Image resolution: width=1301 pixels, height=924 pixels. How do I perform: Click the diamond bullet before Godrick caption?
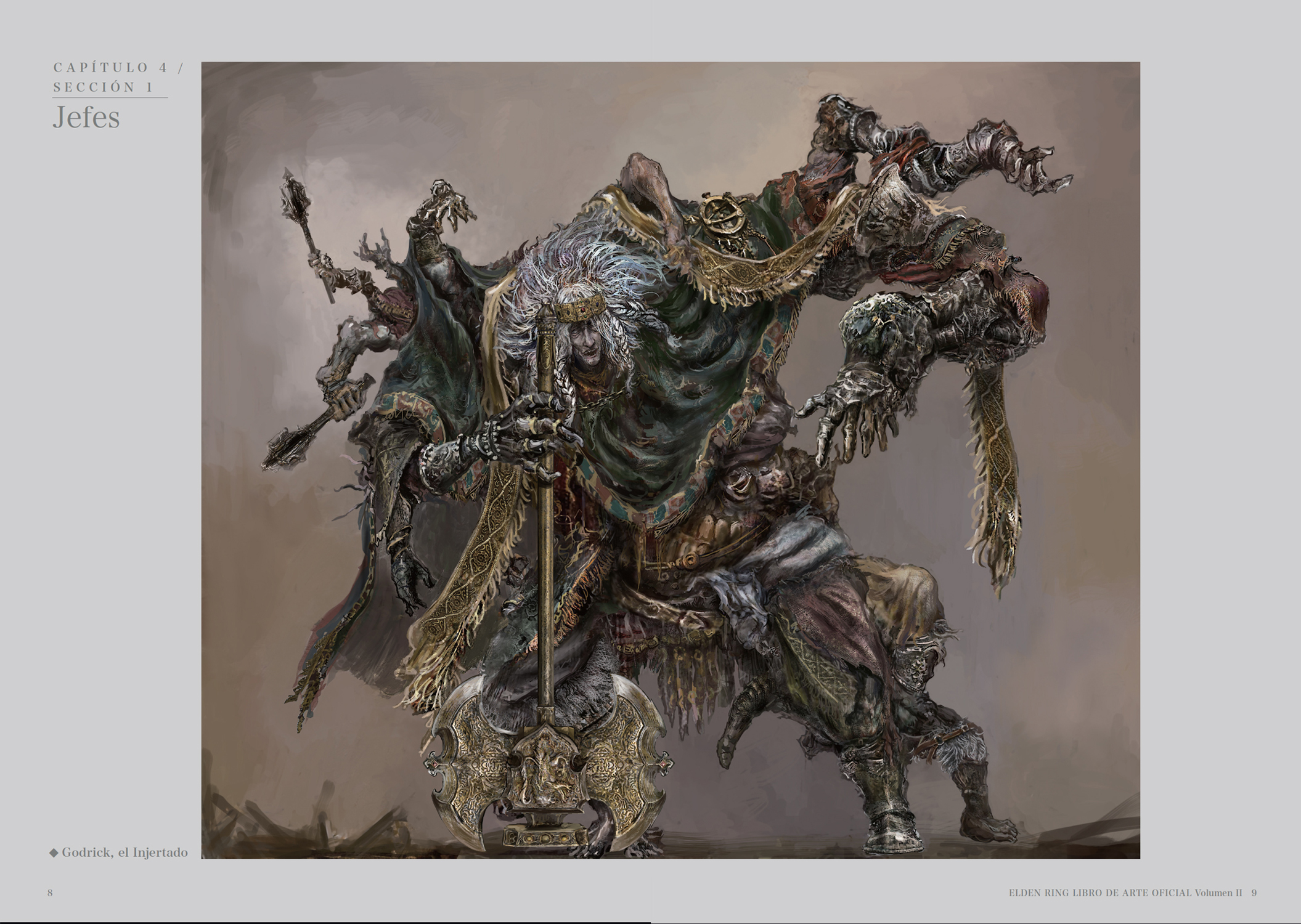[x=54, y=853]
